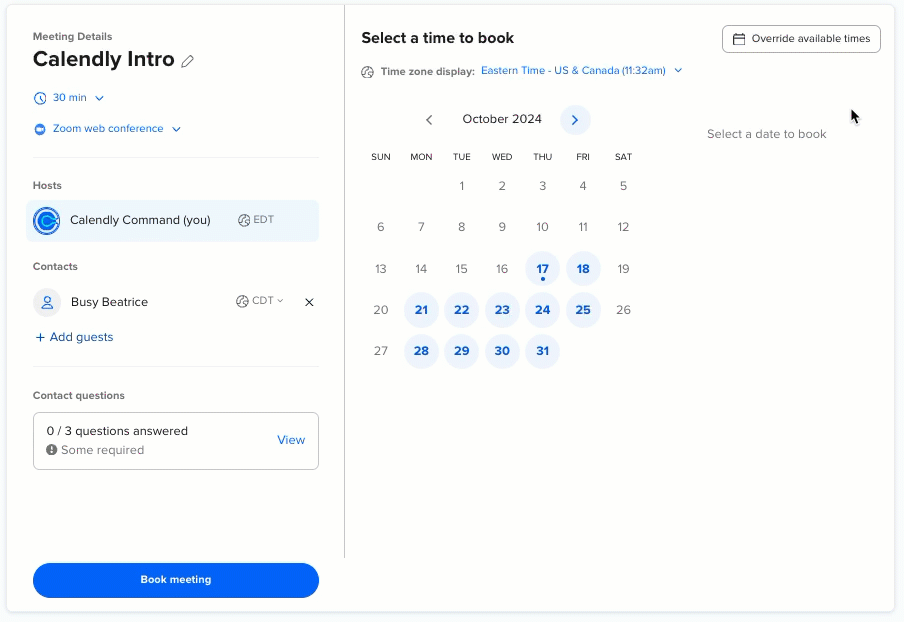Click the calendar icon in Override available times
Screen dimensions: 904x622
click(x=739, y=38)
